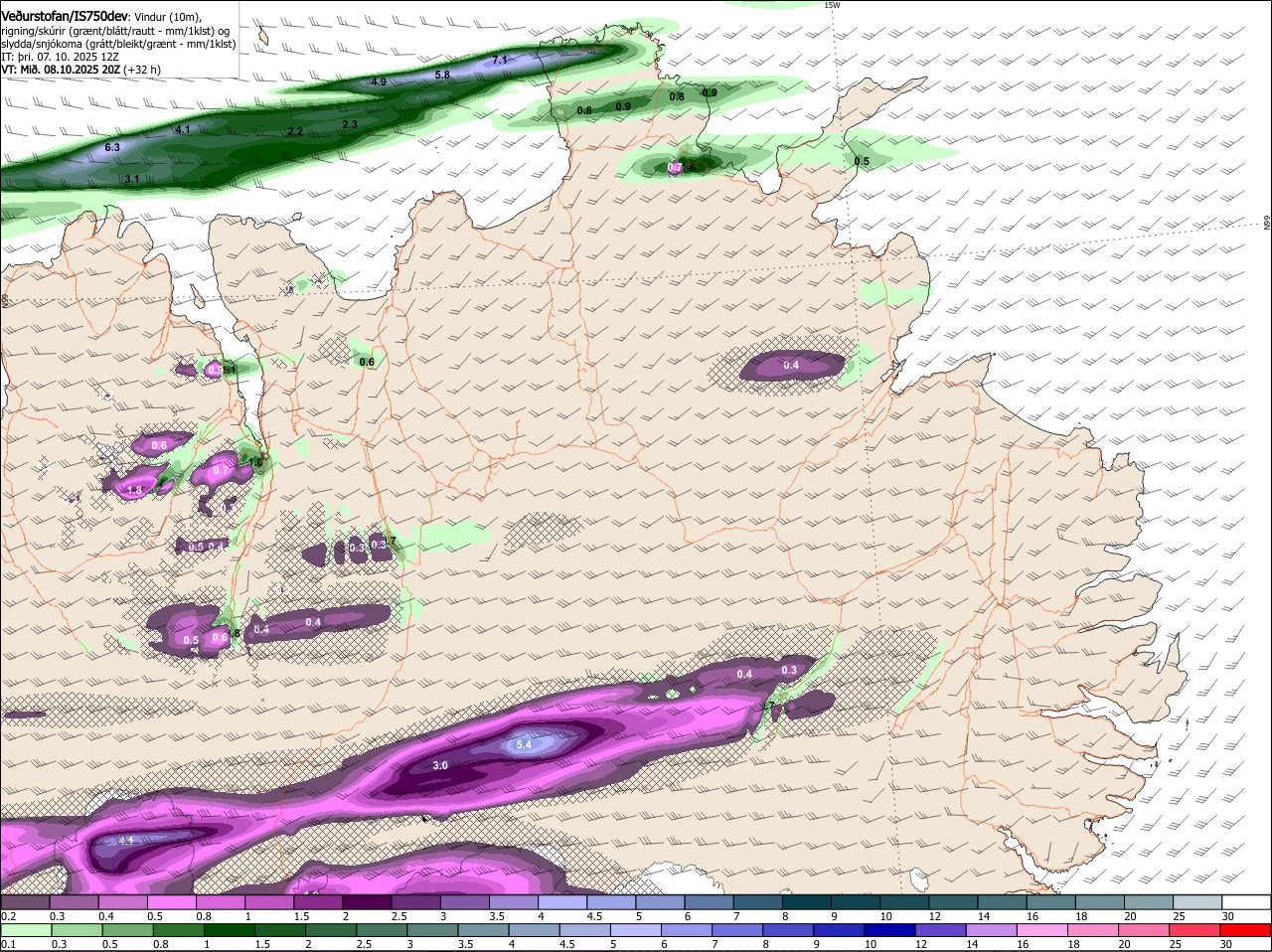1272x952 pixels.
Task: Pick the palest green swatch beside 0.1
Action: click(25, 931)
